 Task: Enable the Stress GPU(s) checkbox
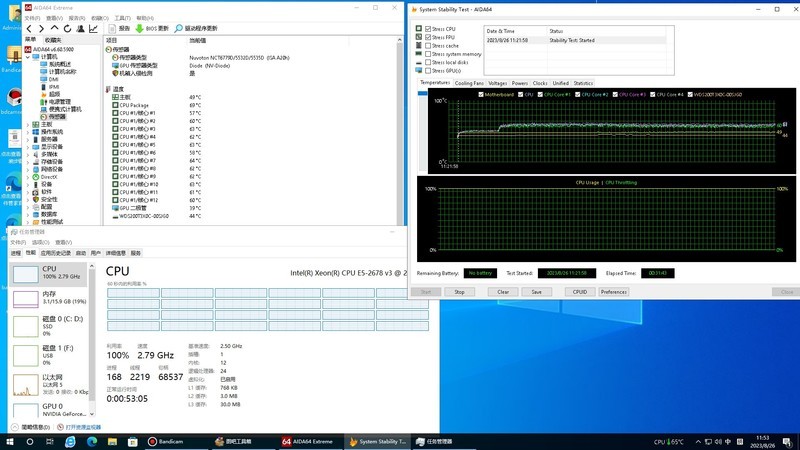pos(429,72)
